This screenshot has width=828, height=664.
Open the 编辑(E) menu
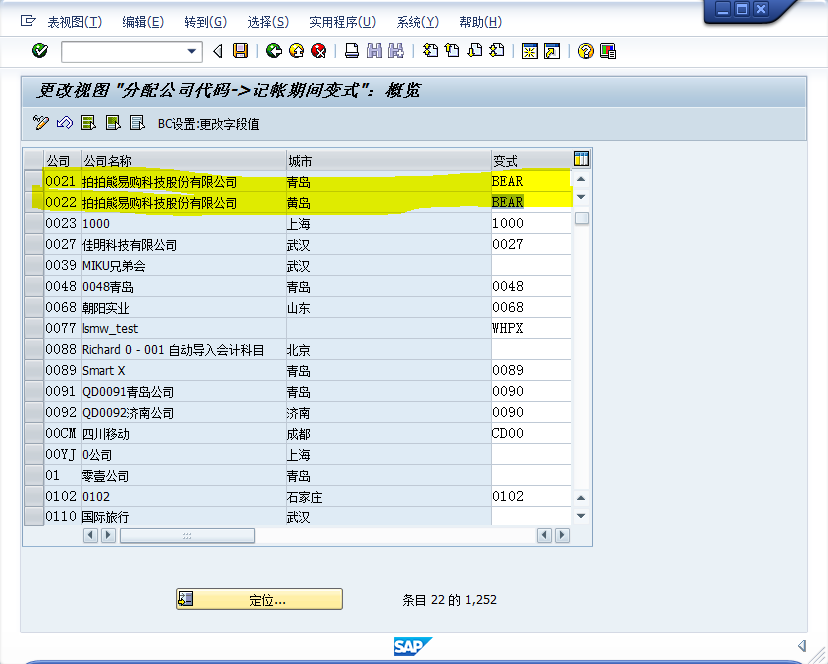(x=143, y=22)
